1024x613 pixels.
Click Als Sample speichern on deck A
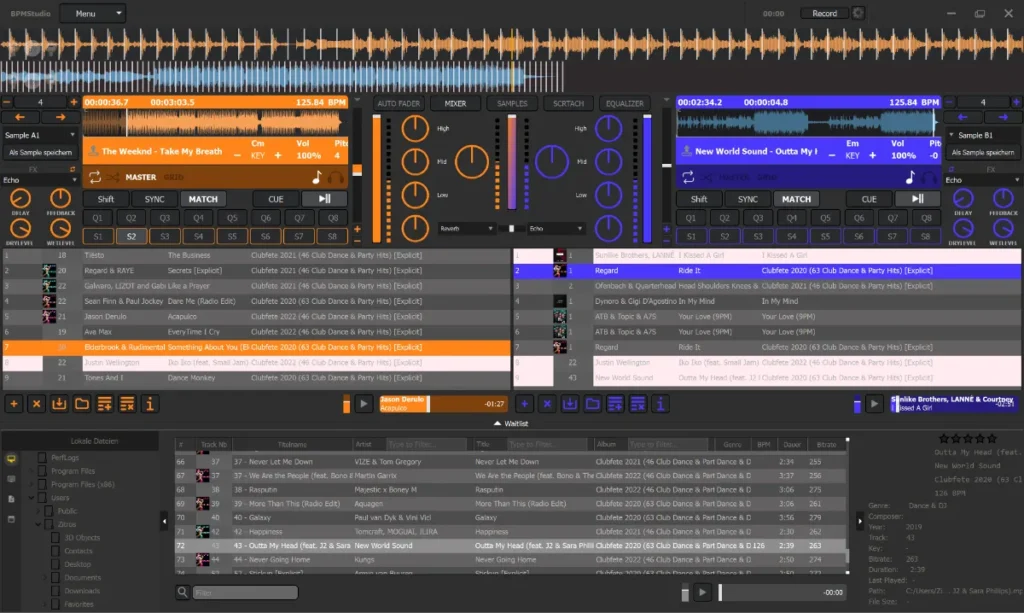click(x=40, y=152)
